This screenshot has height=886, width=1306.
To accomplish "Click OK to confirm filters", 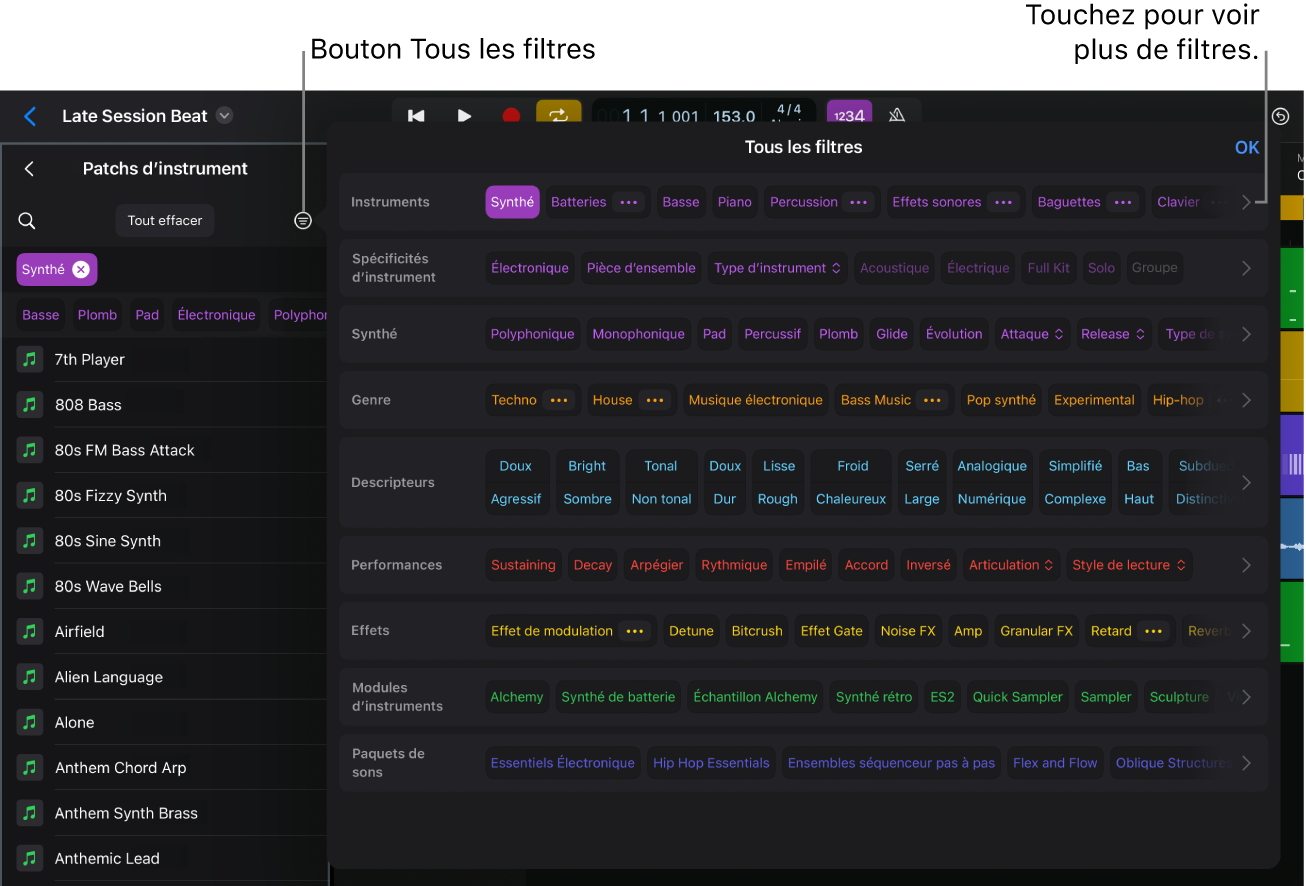I will click(1246, 147).
